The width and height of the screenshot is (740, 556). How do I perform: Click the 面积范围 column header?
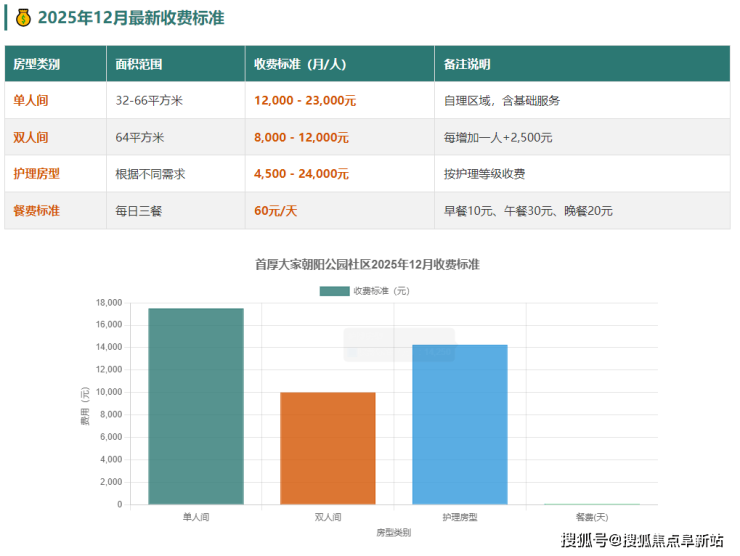(x=138, y=64)
